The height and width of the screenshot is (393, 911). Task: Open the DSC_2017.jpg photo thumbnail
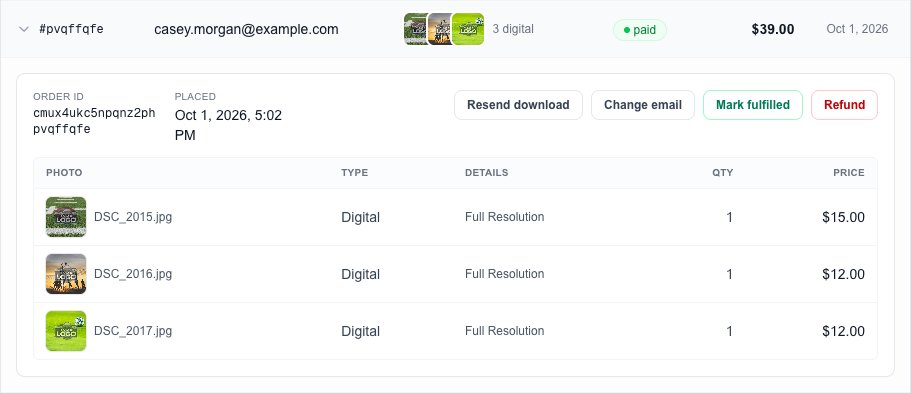(66, 331)
